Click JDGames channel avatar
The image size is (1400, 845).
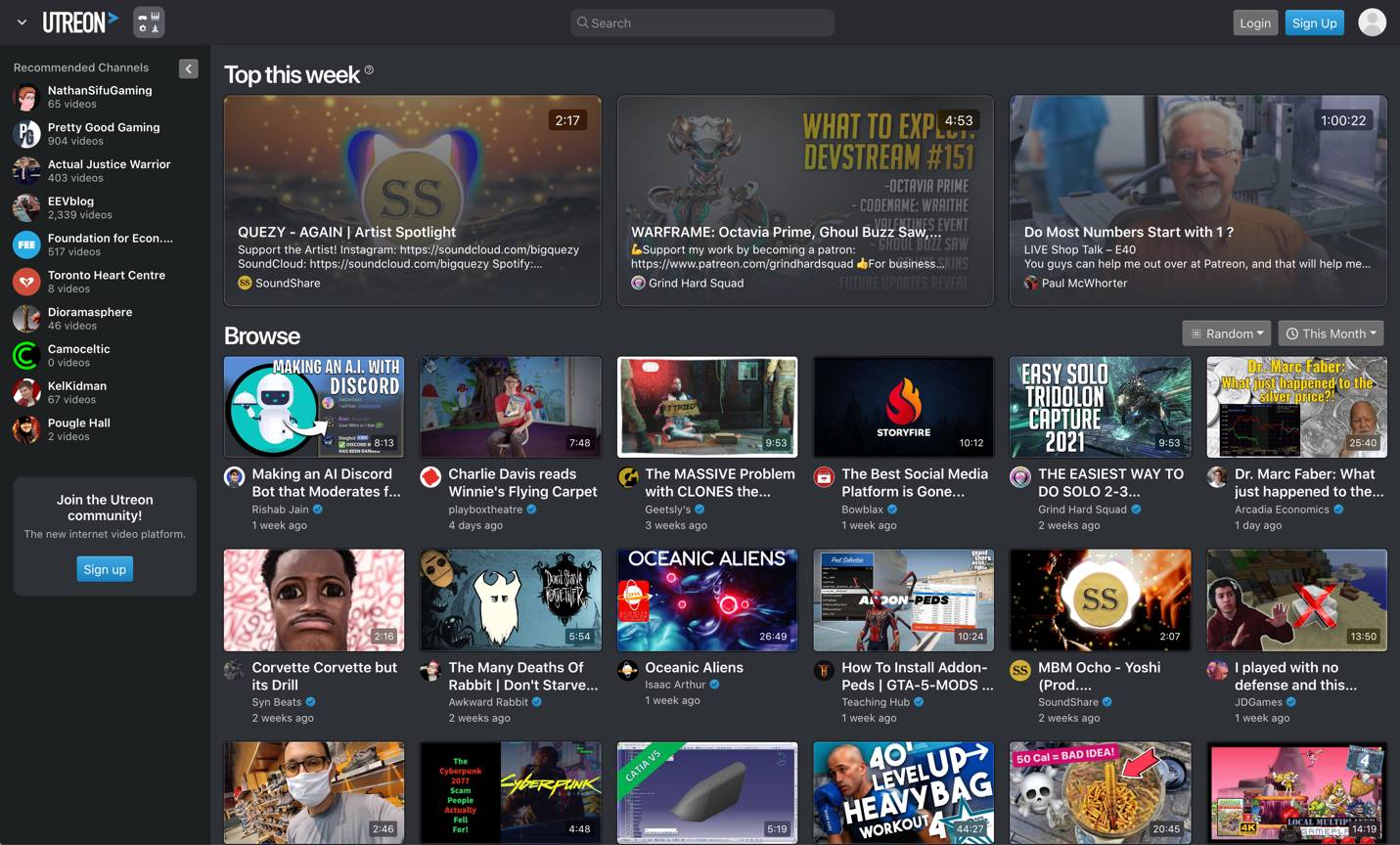(1217, 671)
